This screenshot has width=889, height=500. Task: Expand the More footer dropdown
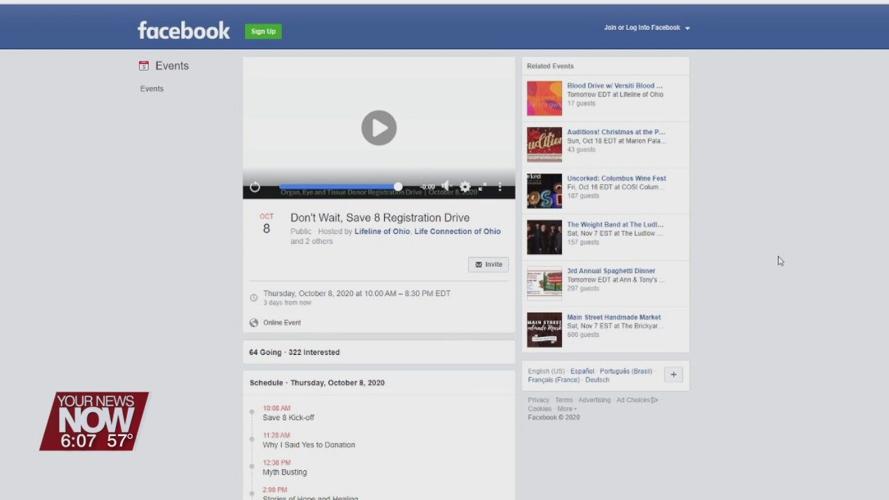tap(566, 409)
